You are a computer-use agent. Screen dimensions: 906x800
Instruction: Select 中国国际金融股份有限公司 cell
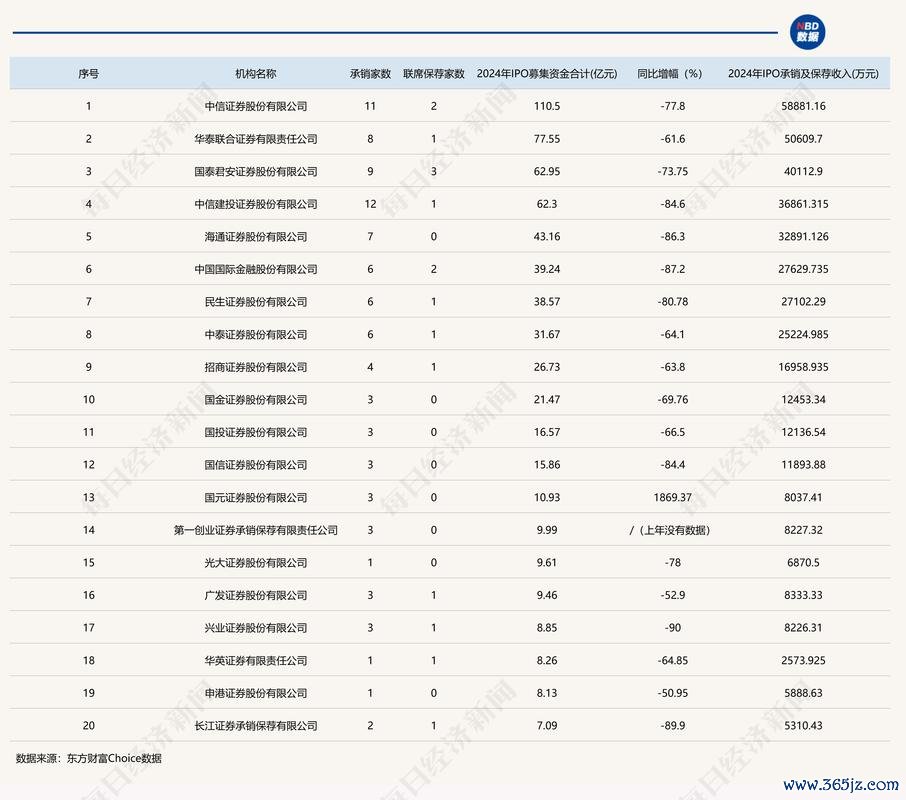(x=256, y=269)
